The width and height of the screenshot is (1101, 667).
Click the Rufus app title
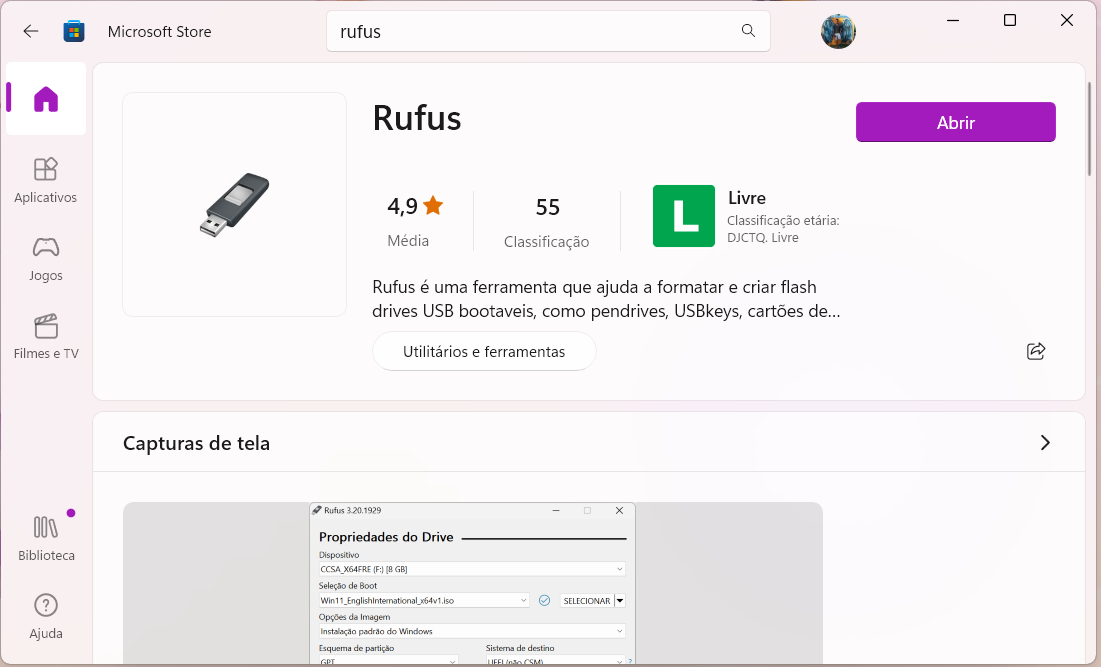coord(417,118)
